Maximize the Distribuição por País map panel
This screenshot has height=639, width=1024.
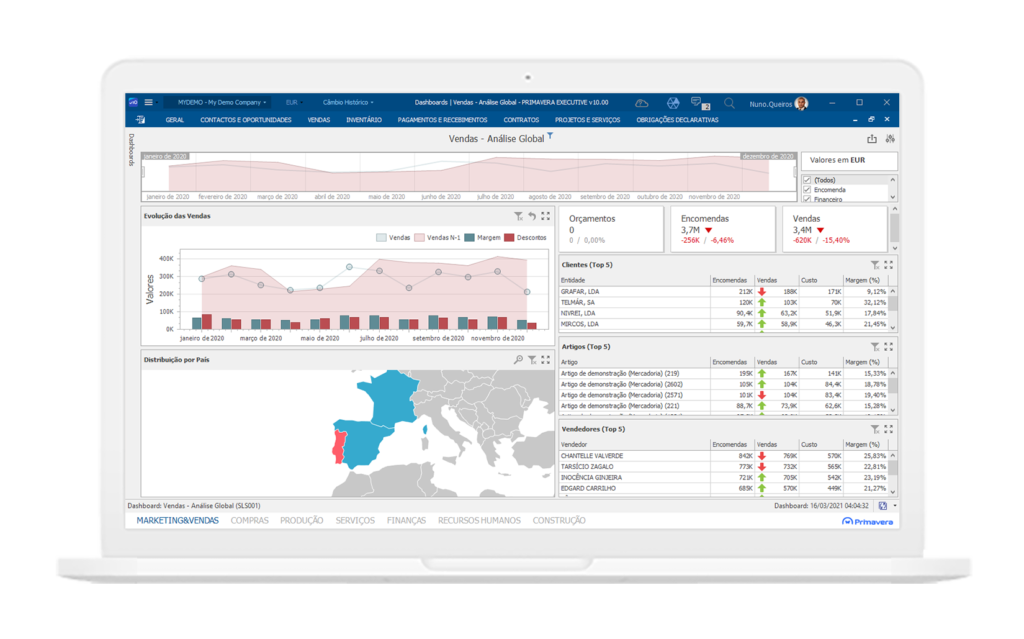click(x=545, y=360)
